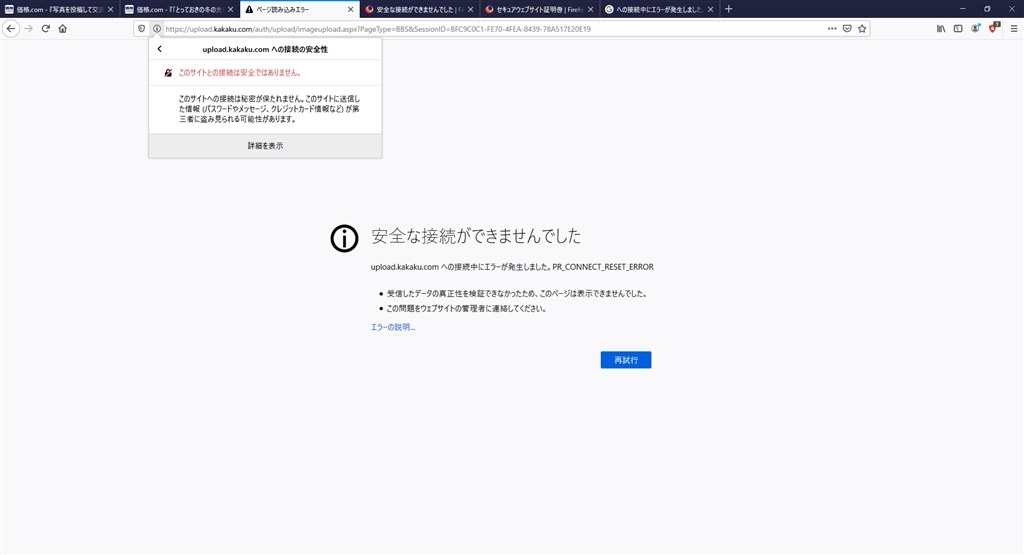Click the popup header upload.kakaku.com への接続の安全性
Screen dimensions: 1024x555
265,49
